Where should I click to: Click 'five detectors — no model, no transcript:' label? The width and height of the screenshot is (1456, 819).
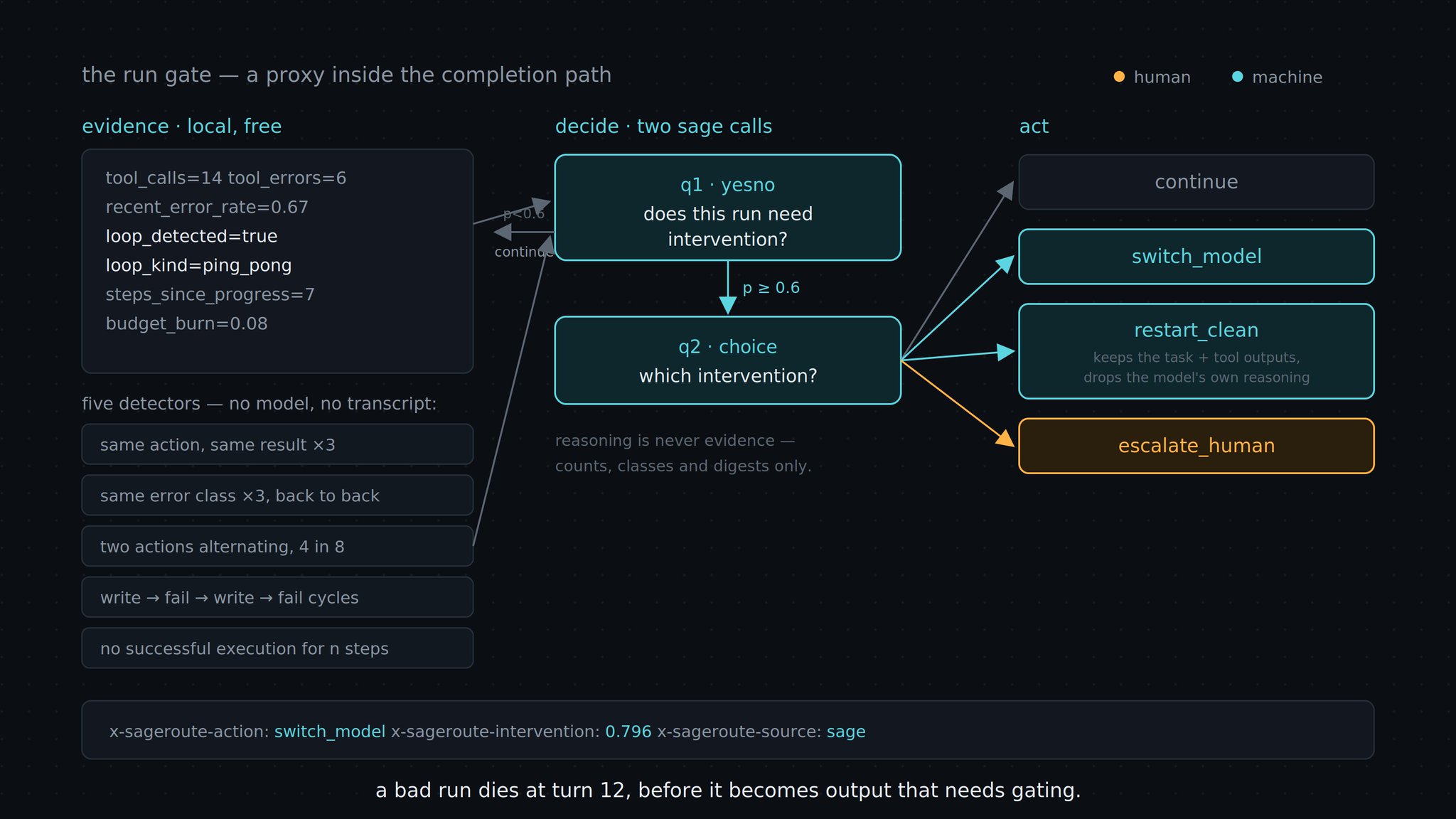pos(259,404)
